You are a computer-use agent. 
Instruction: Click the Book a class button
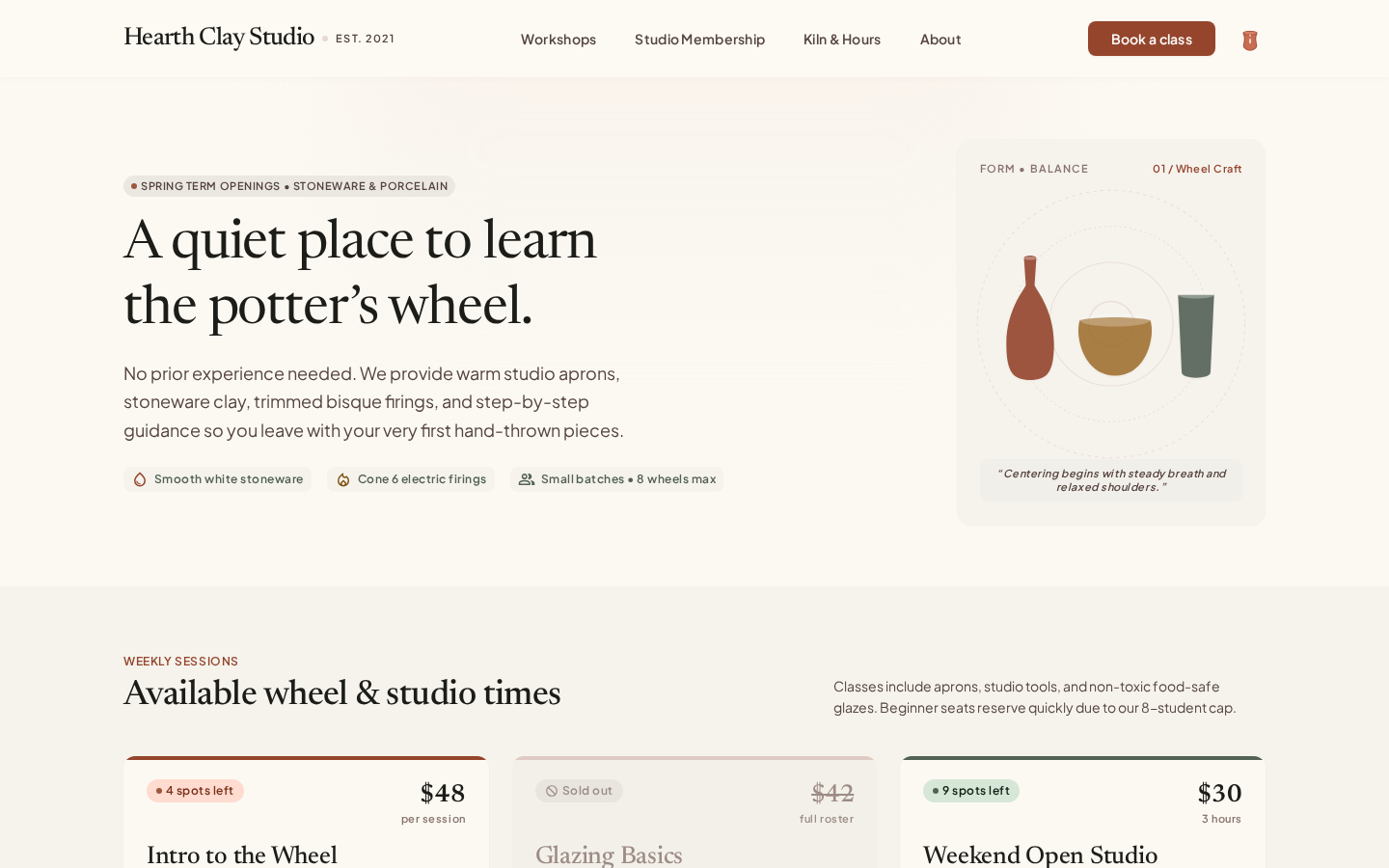tap(1152, 39)
